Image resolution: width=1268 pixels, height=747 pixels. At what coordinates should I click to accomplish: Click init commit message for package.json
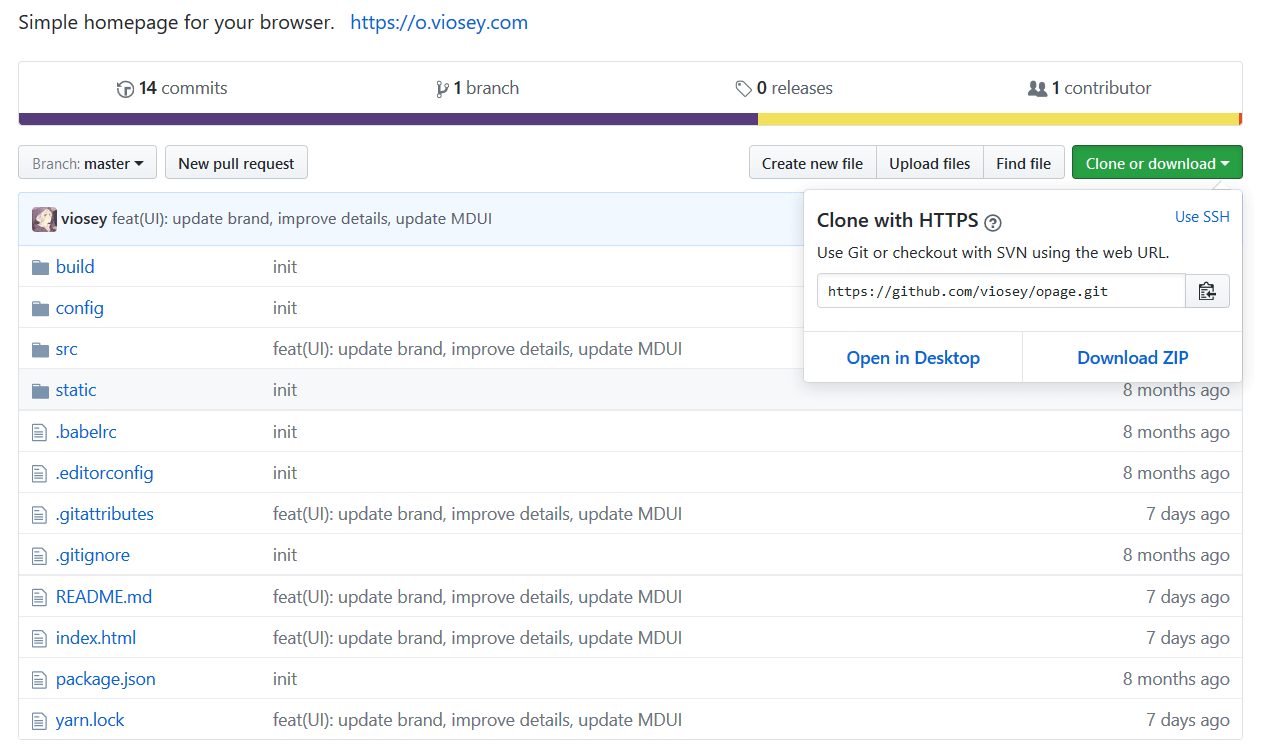tap(285, 679)
